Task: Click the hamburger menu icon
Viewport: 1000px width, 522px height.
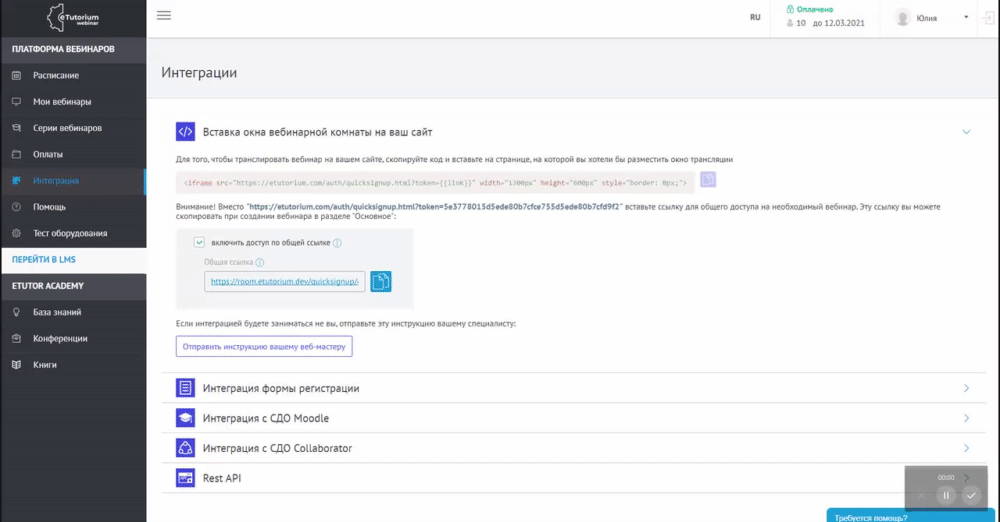Action: pos(164,15)
